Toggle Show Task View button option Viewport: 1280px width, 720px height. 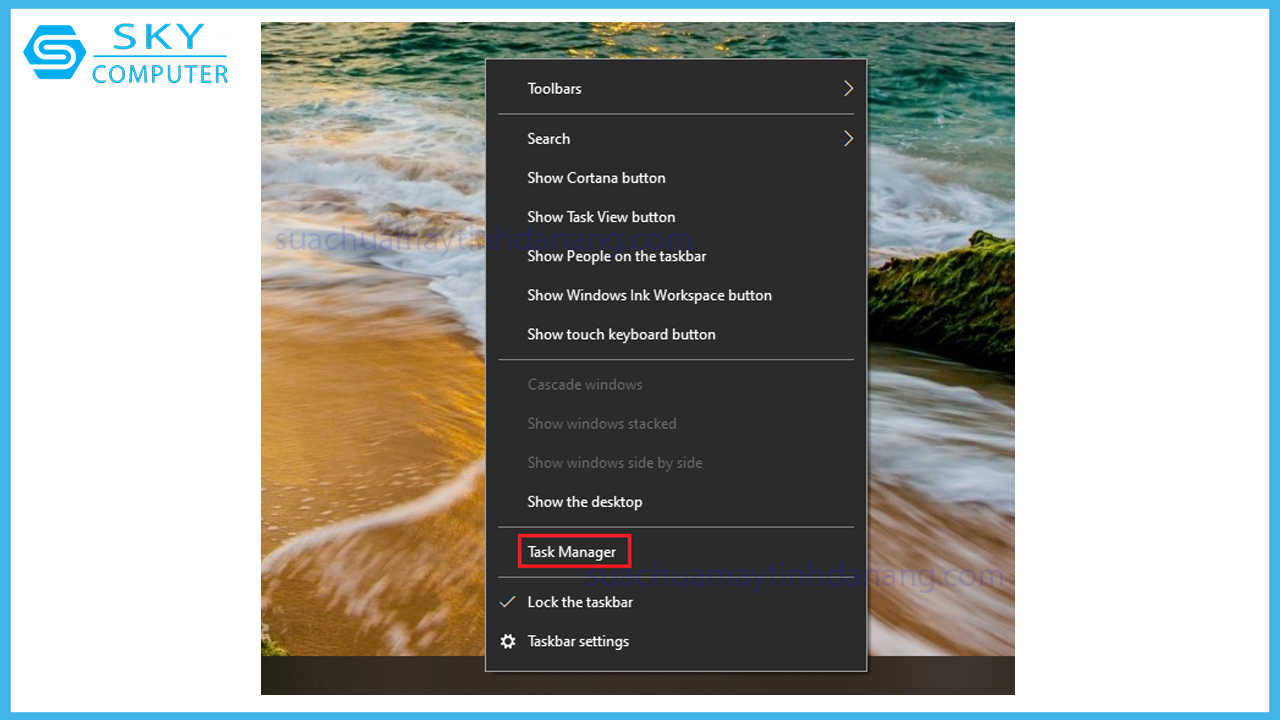coord(601,217)
